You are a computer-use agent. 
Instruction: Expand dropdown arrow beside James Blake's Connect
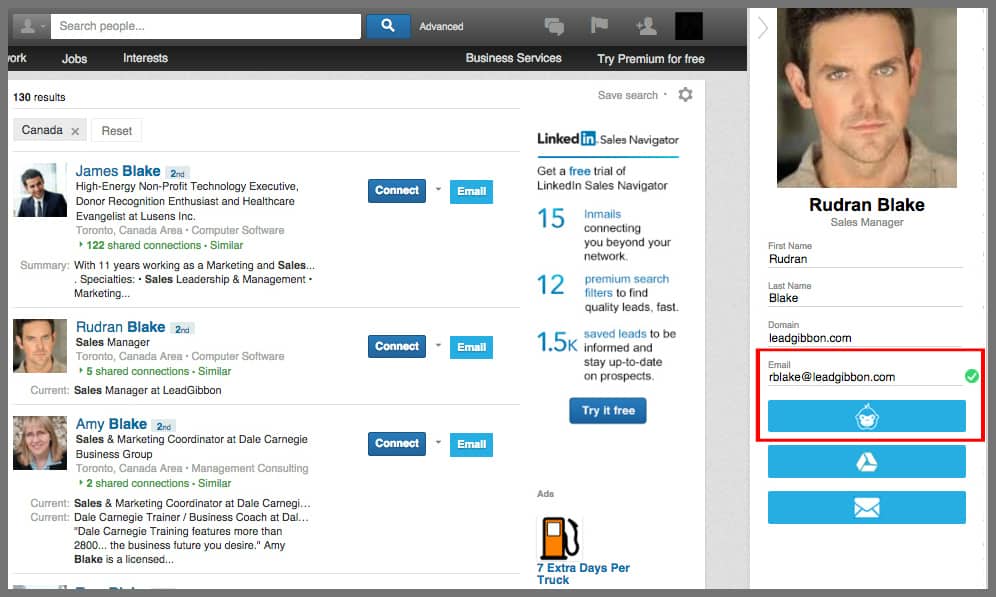(438, 189)
